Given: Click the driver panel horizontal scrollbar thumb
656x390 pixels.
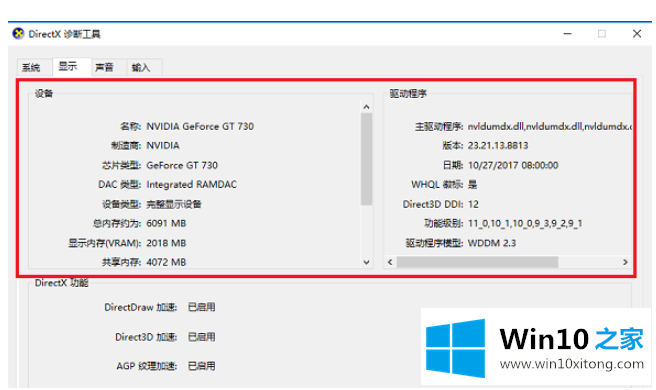Looking at the screenshot, I should coord(477,262).
